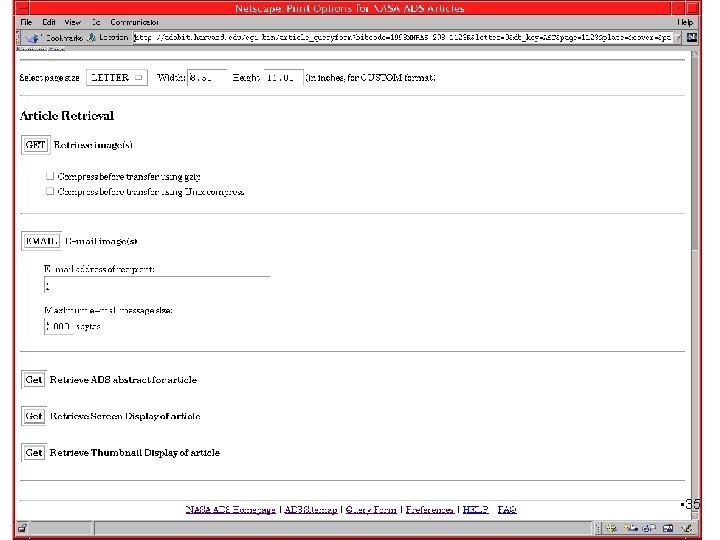Click the Netscape N logo icon

tap(692, 38)
